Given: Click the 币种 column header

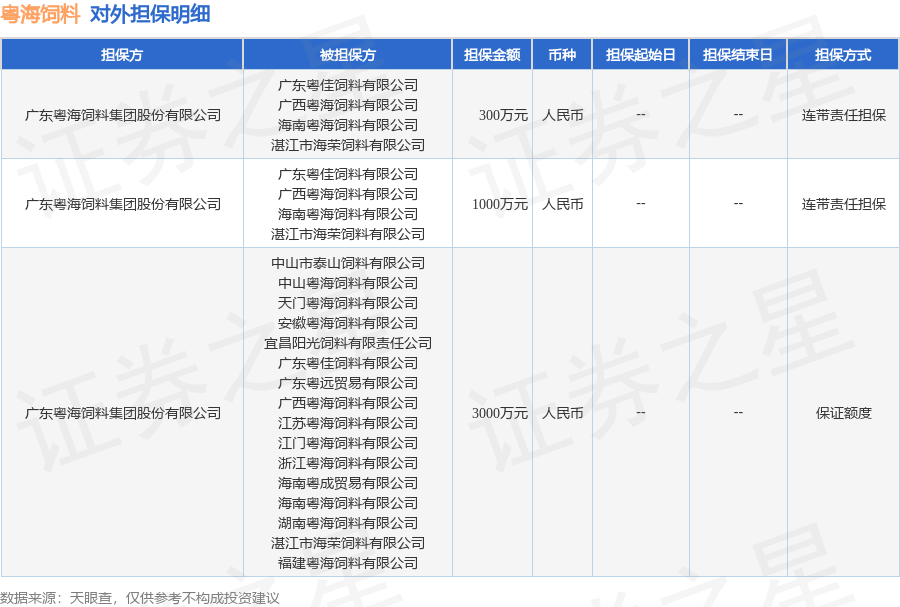Looking at the screenshot, I should tap(562, 55).
